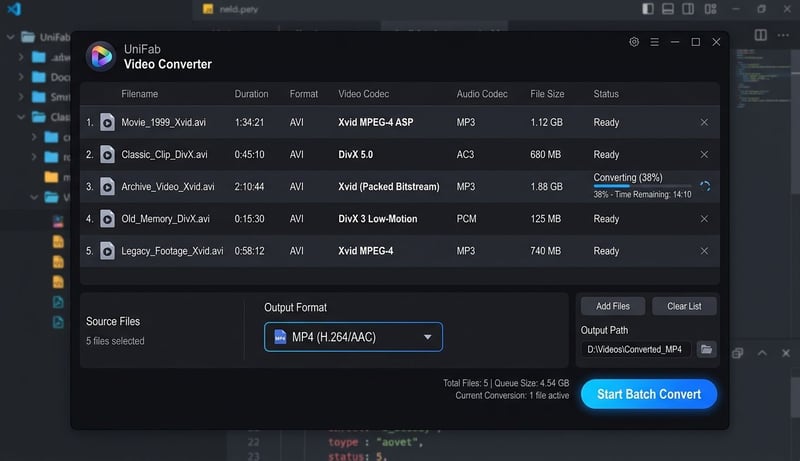
Task: Select Classic_Clip_DivX.avi filename
Action: point(164,155)
